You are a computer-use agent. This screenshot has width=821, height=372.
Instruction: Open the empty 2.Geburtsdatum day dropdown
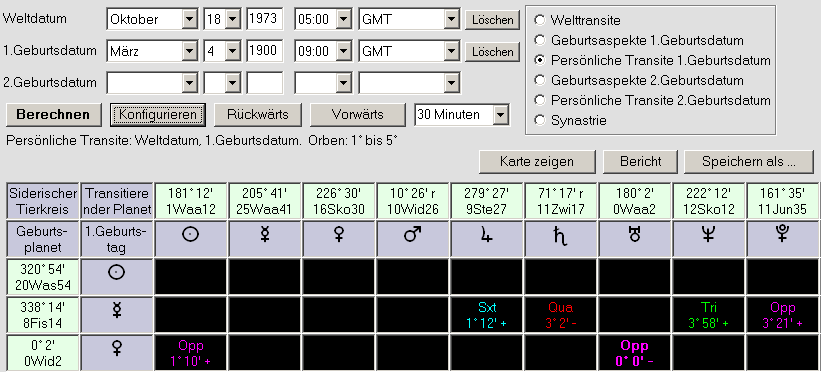tap(232, 83)
